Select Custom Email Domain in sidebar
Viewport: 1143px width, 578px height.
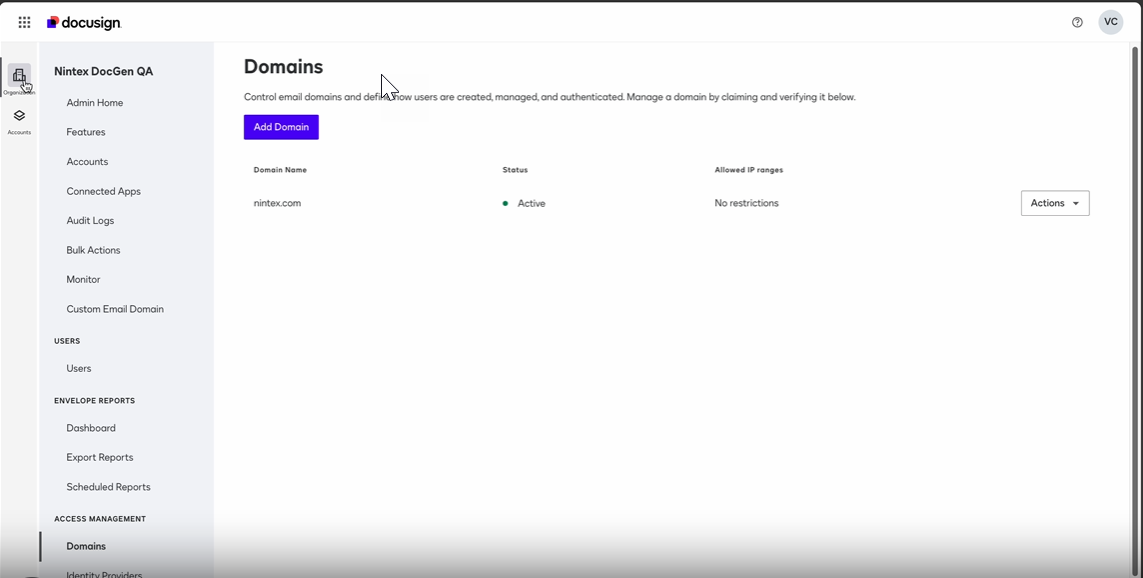coord(115,309)
